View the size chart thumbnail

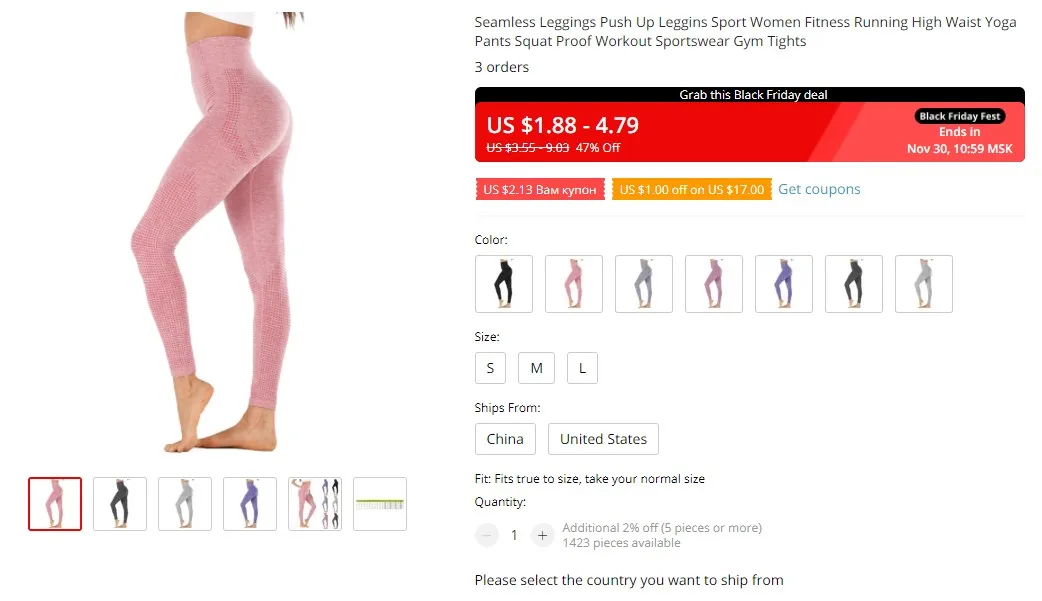click(380, 504)
